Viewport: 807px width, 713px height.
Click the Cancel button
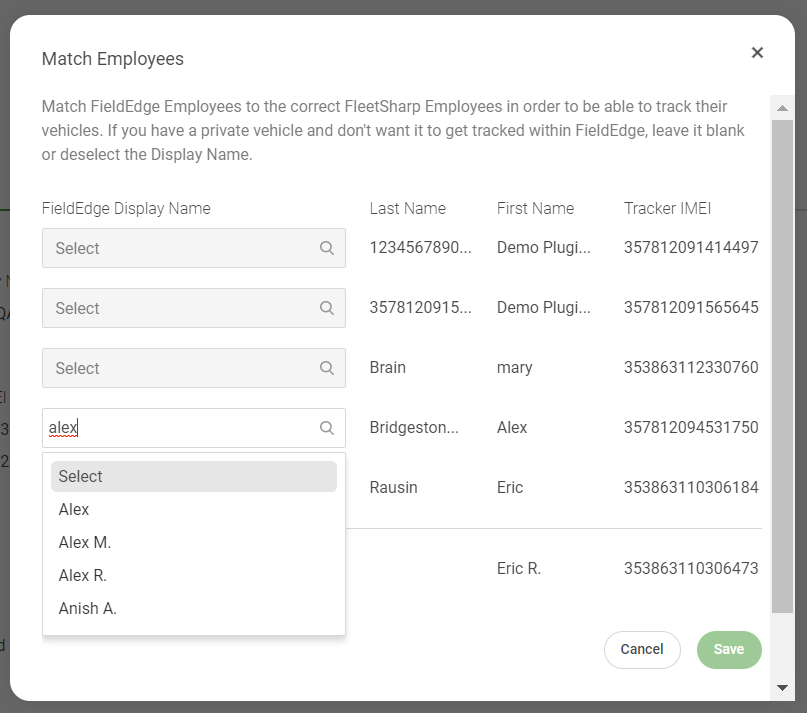[x=642, y=649]
